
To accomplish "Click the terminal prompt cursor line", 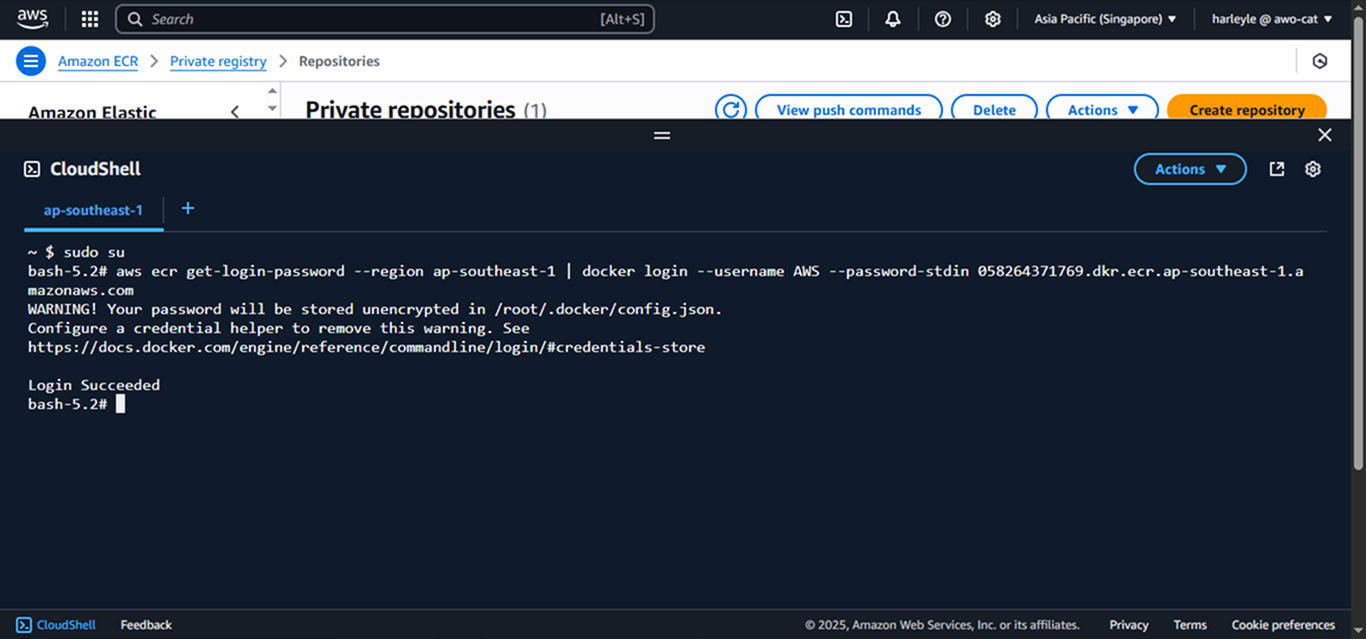I will (x=76, y=404).
